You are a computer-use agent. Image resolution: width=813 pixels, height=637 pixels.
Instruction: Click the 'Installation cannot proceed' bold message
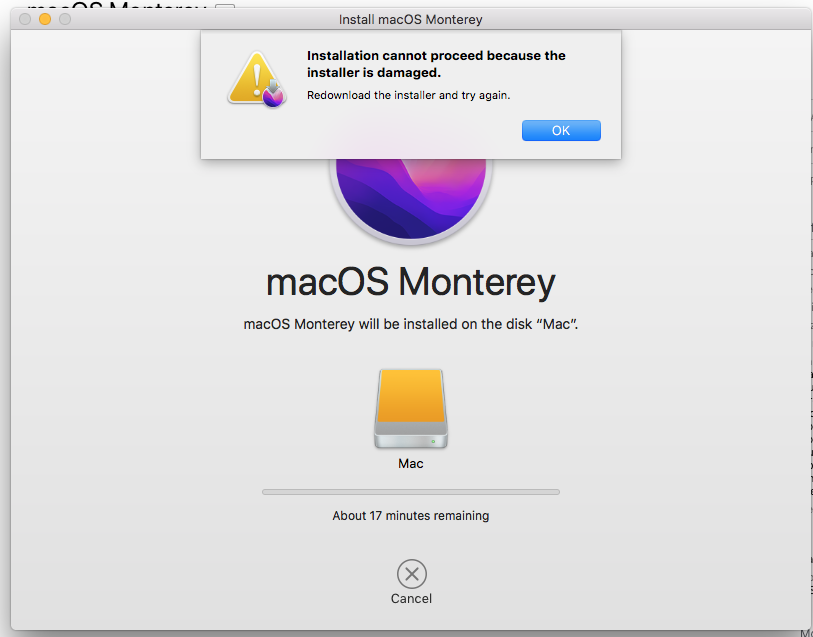tap(436, 64)
